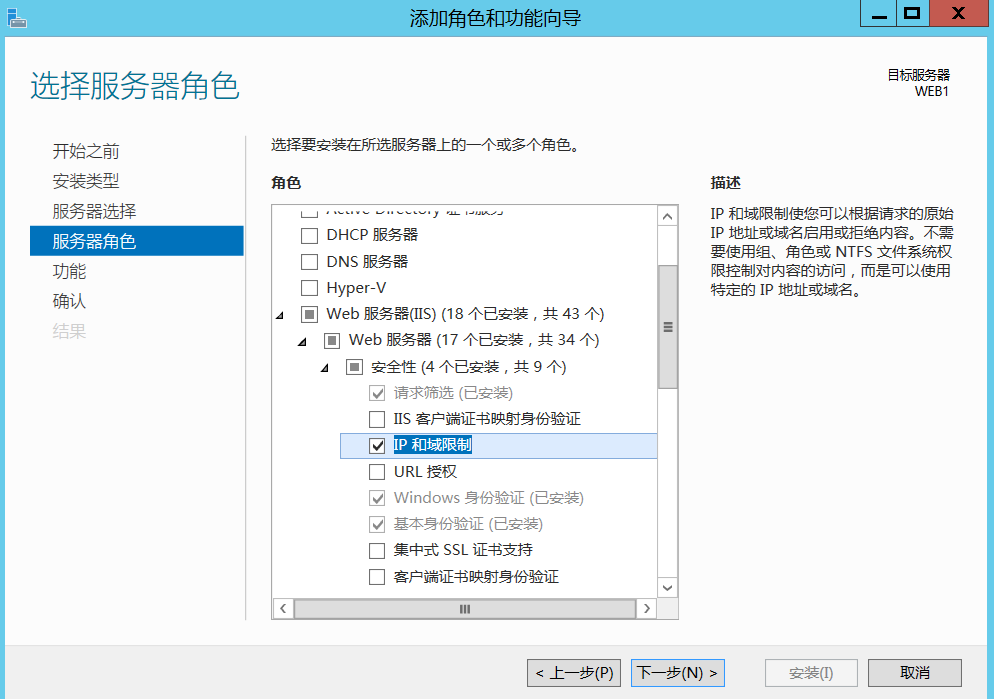This screenshot has width=994, height=699.
Task: Click the horizontal scrollbar thumb in roles list
Action: tap(465, 608)
